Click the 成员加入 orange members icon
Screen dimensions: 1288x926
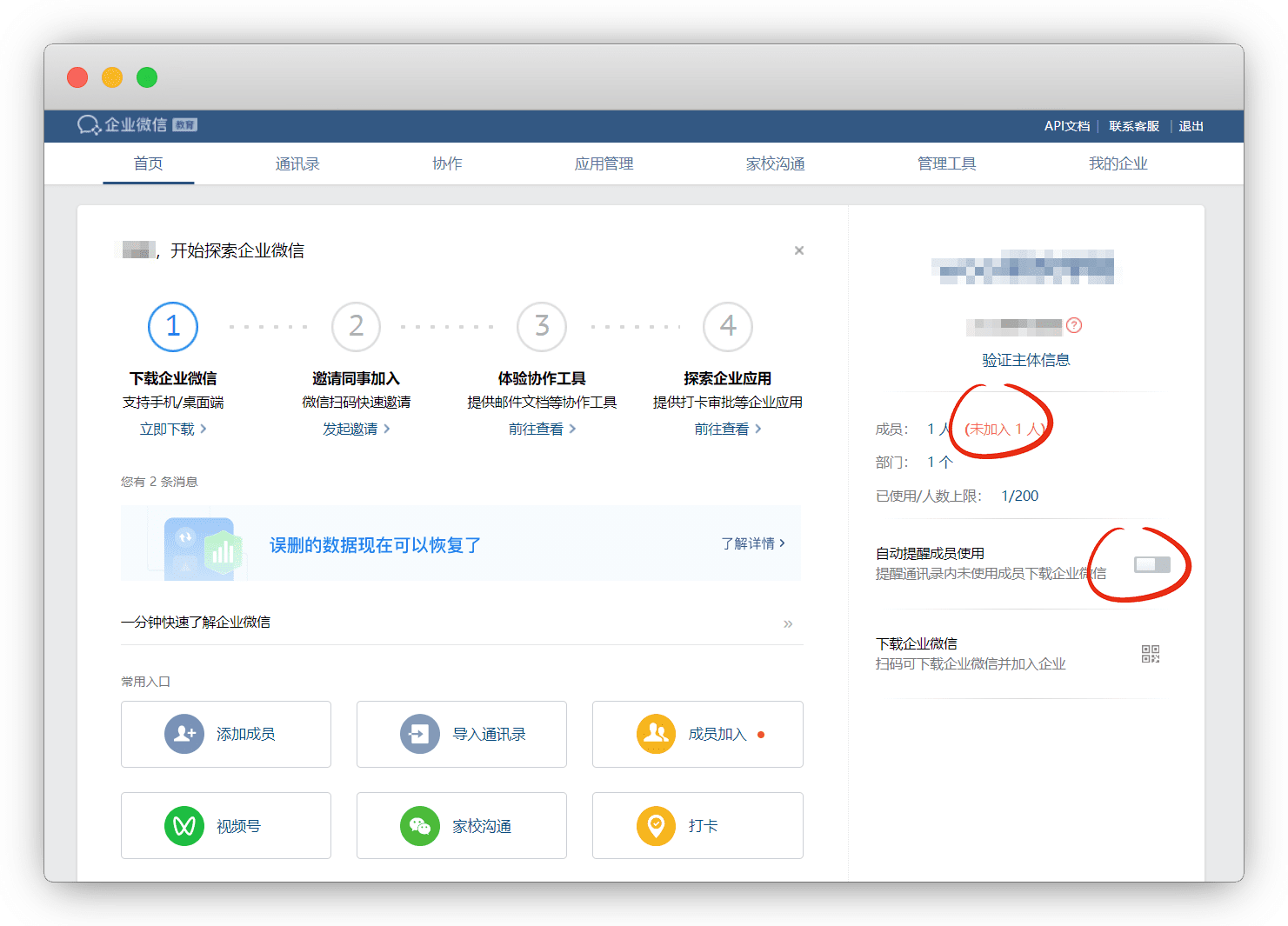coord(656,734)
